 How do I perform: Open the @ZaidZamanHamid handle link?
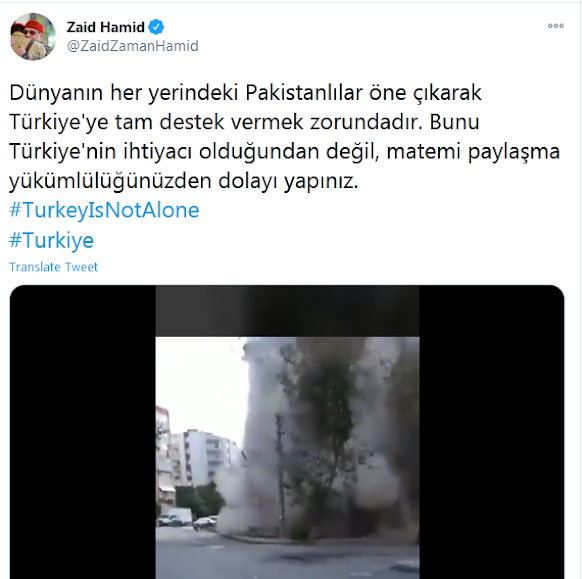(133, 46)
